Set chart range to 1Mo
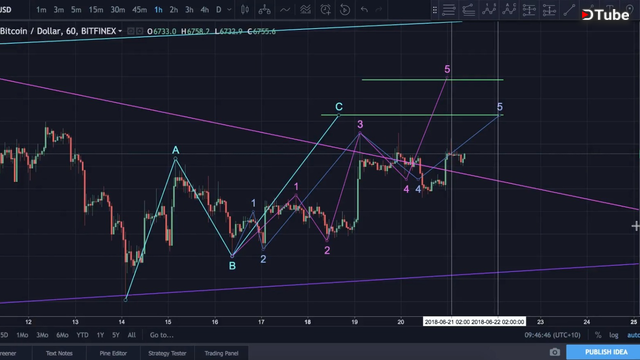 (x=22, y=335)
